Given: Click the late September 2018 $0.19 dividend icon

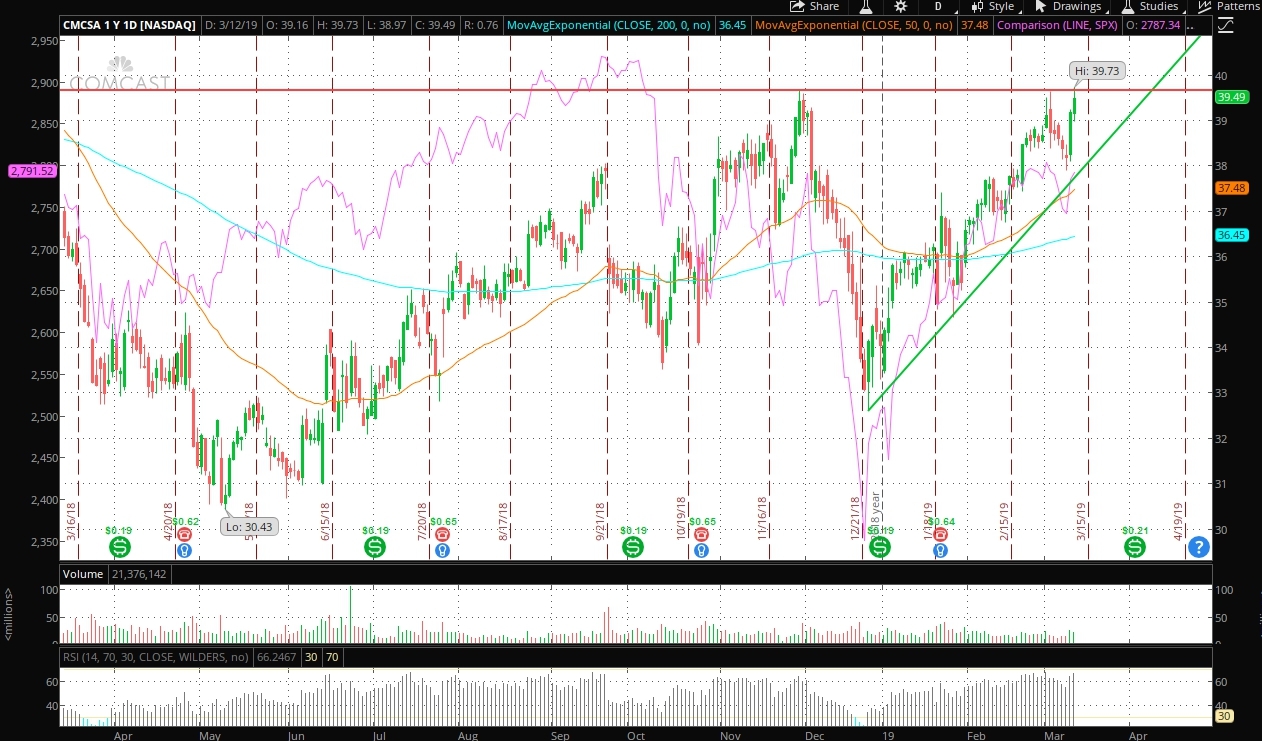Looking at the screenshot, I should (x=633, y=547).
